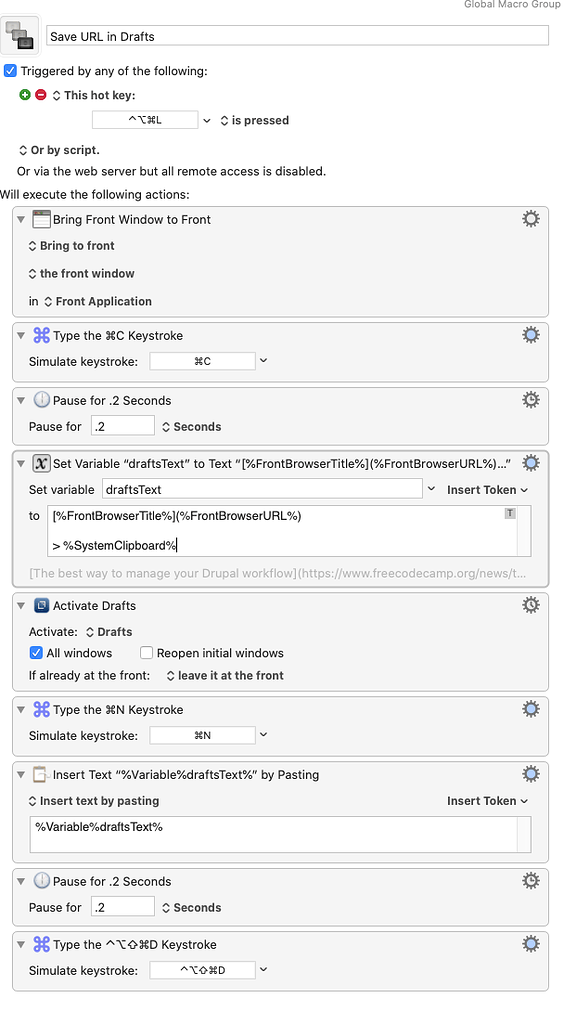This screenshot has height=1024, width=564.
Task: Open Insert Token menu in Set Variable action
Action: coord(488,490)
